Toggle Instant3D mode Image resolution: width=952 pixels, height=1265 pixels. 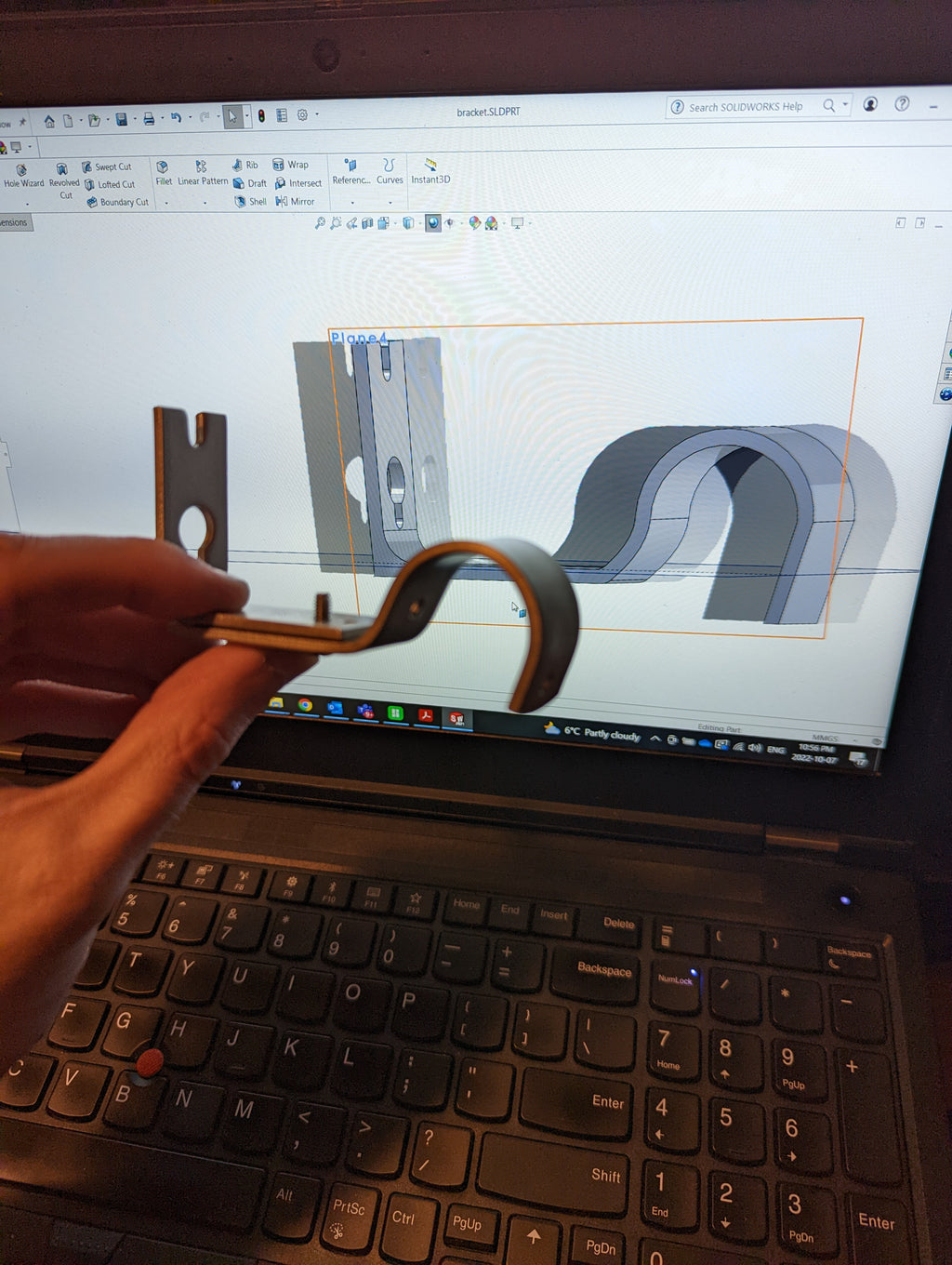[x=430, y=171]
